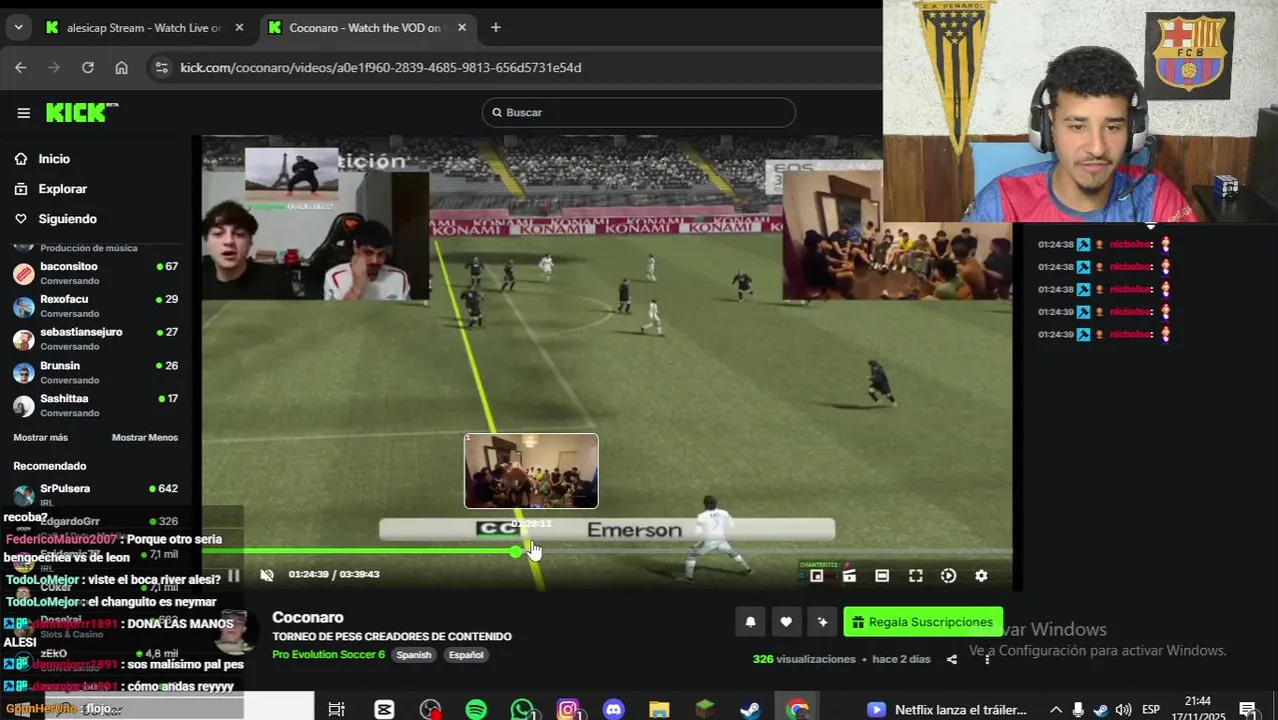Enter fullscreen mode in player
This screenshot has width=1278, height=720.
(x=915, y=576)
